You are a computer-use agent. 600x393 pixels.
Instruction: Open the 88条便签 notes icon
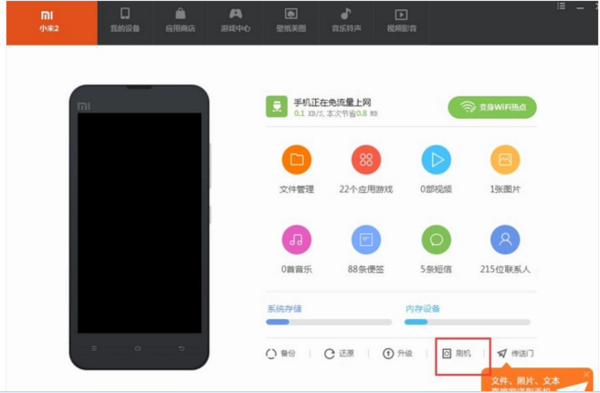pos(366,240)
